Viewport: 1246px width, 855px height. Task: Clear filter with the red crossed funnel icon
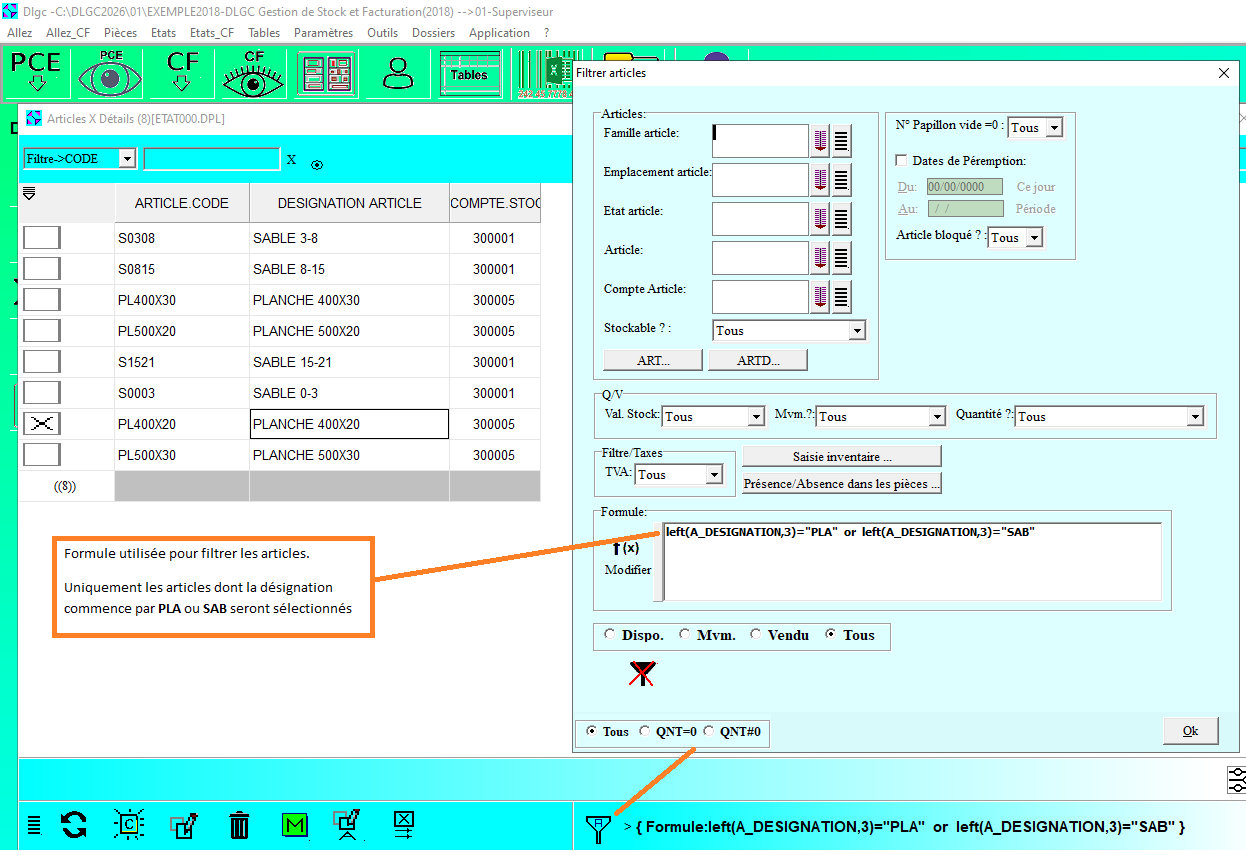tap(642, 674)
